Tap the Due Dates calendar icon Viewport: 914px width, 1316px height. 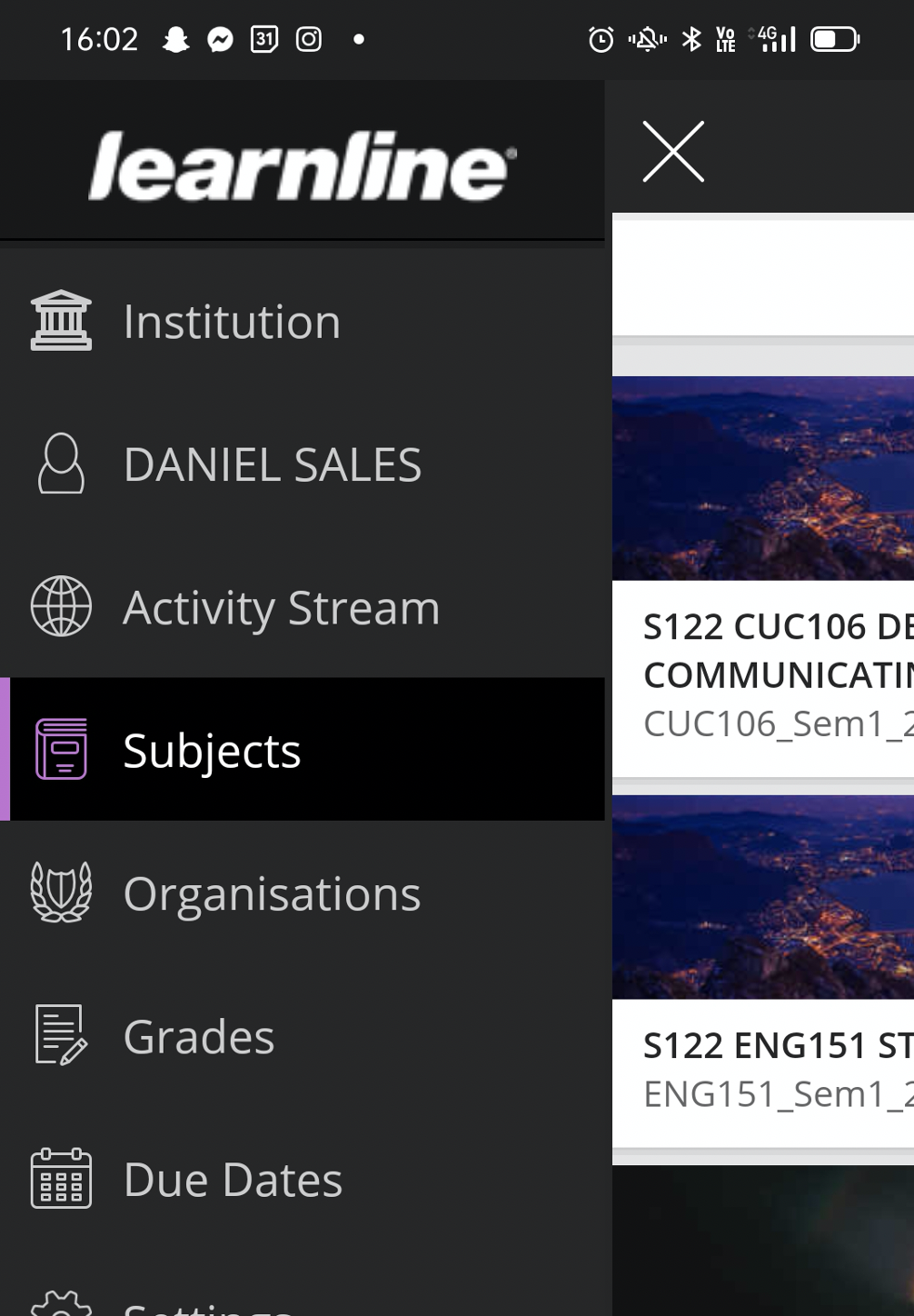click(61, 1179)
